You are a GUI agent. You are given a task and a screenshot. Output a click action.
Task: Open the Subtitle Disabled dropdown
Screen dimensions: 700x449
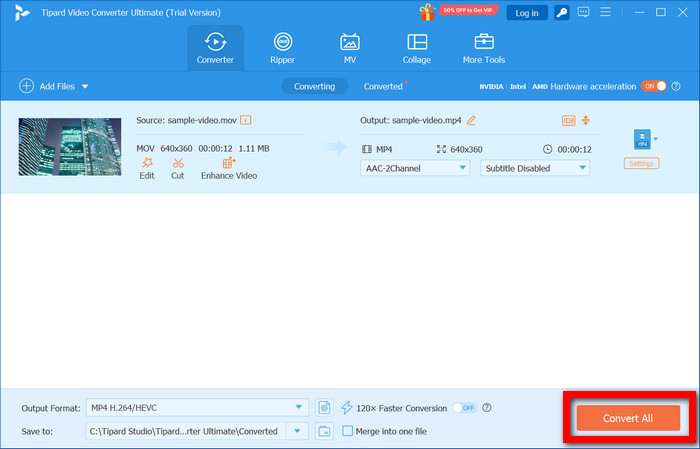(x=535, y=168)
